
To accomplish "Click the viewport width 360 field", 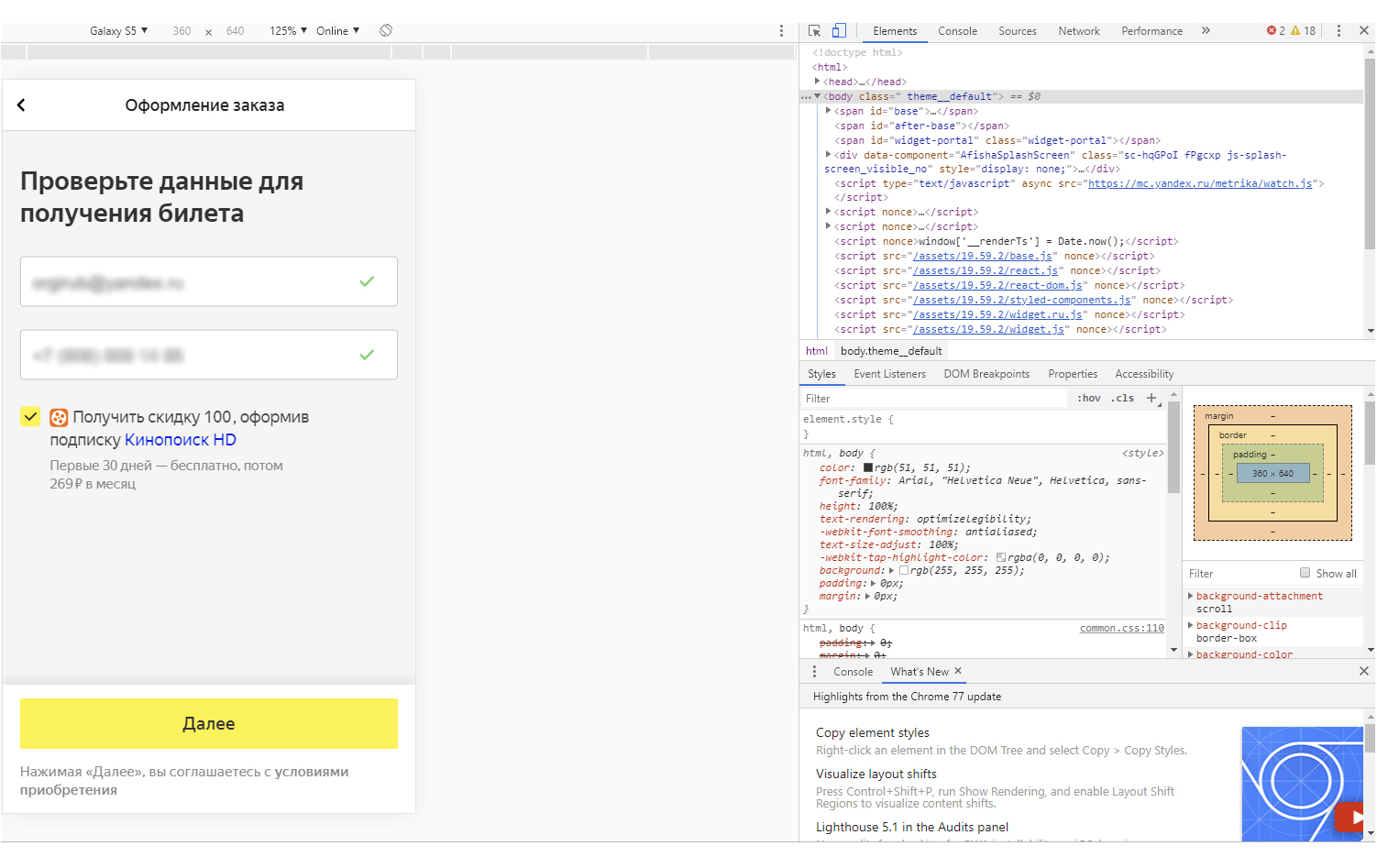I will (x=182, y=30).
